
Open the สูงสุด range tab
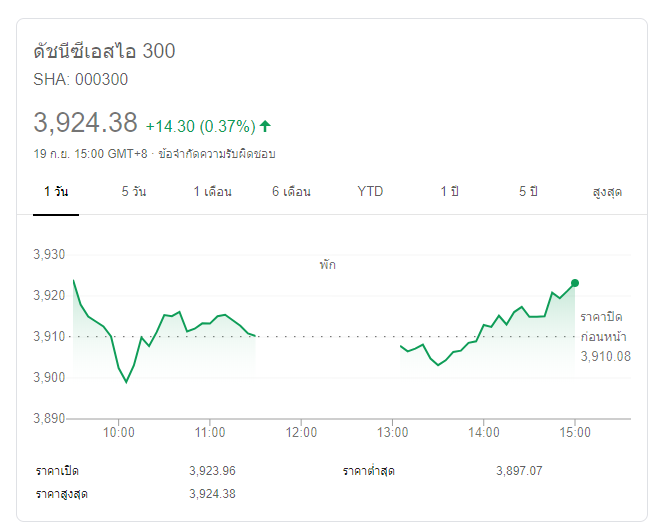click(x=607, y=191)
